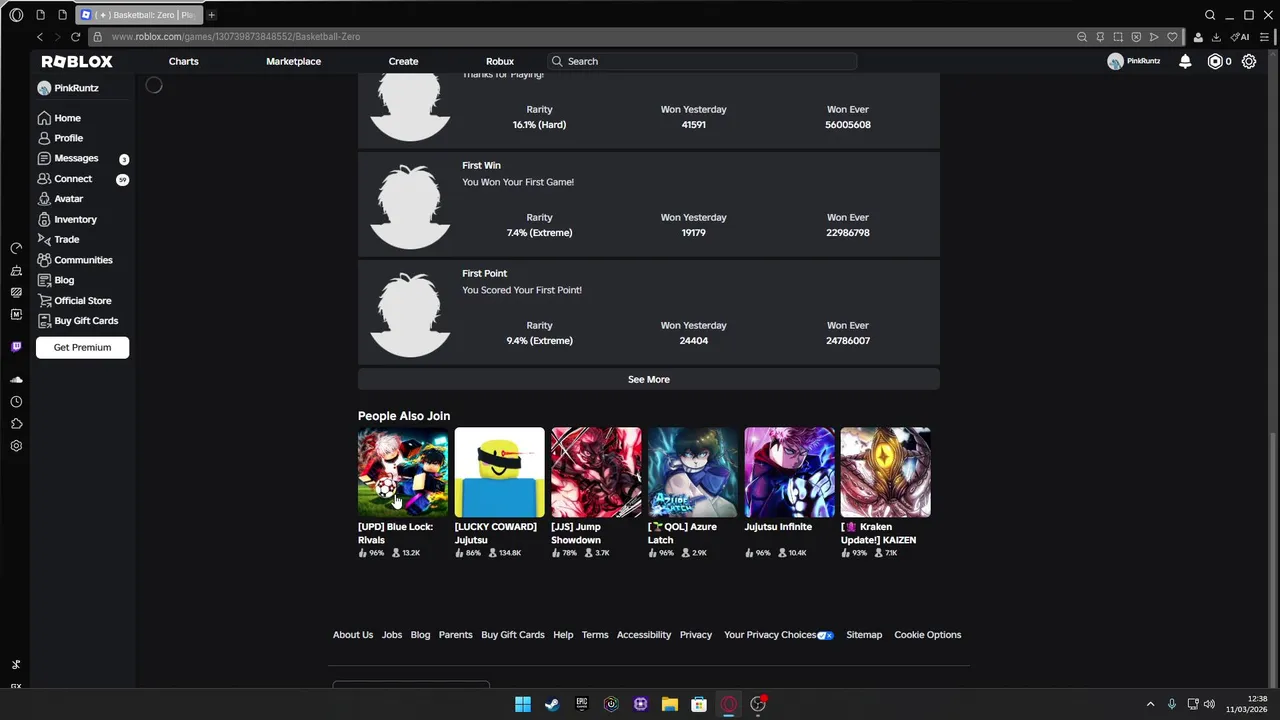This screenshot has height=720, width=1280.
Task: Reload the current page
Action: coord(75,37)
